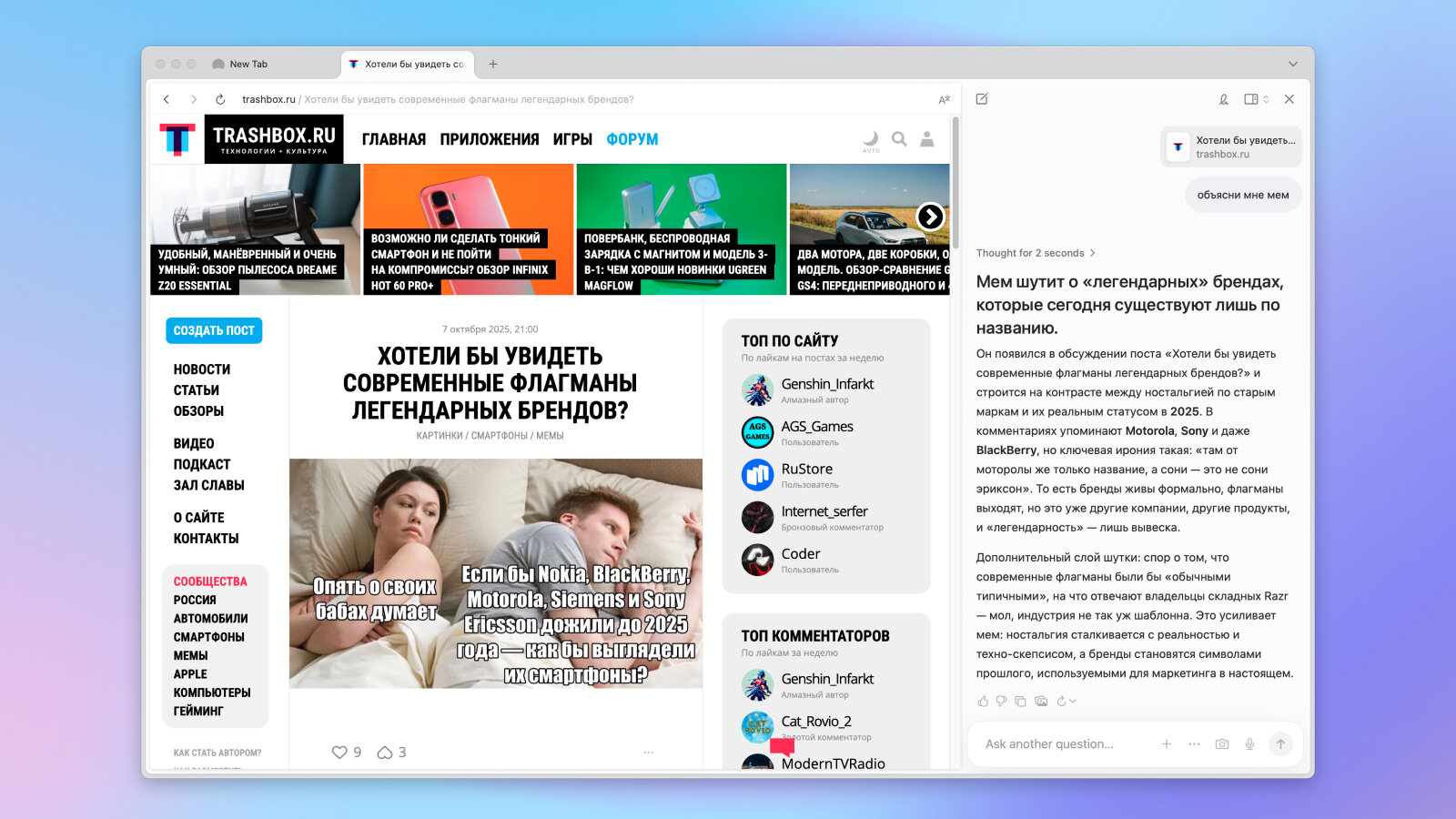Click the thumbs down feedback icon
This screenshot has height=819, width=1456.
pos(1001,702)
